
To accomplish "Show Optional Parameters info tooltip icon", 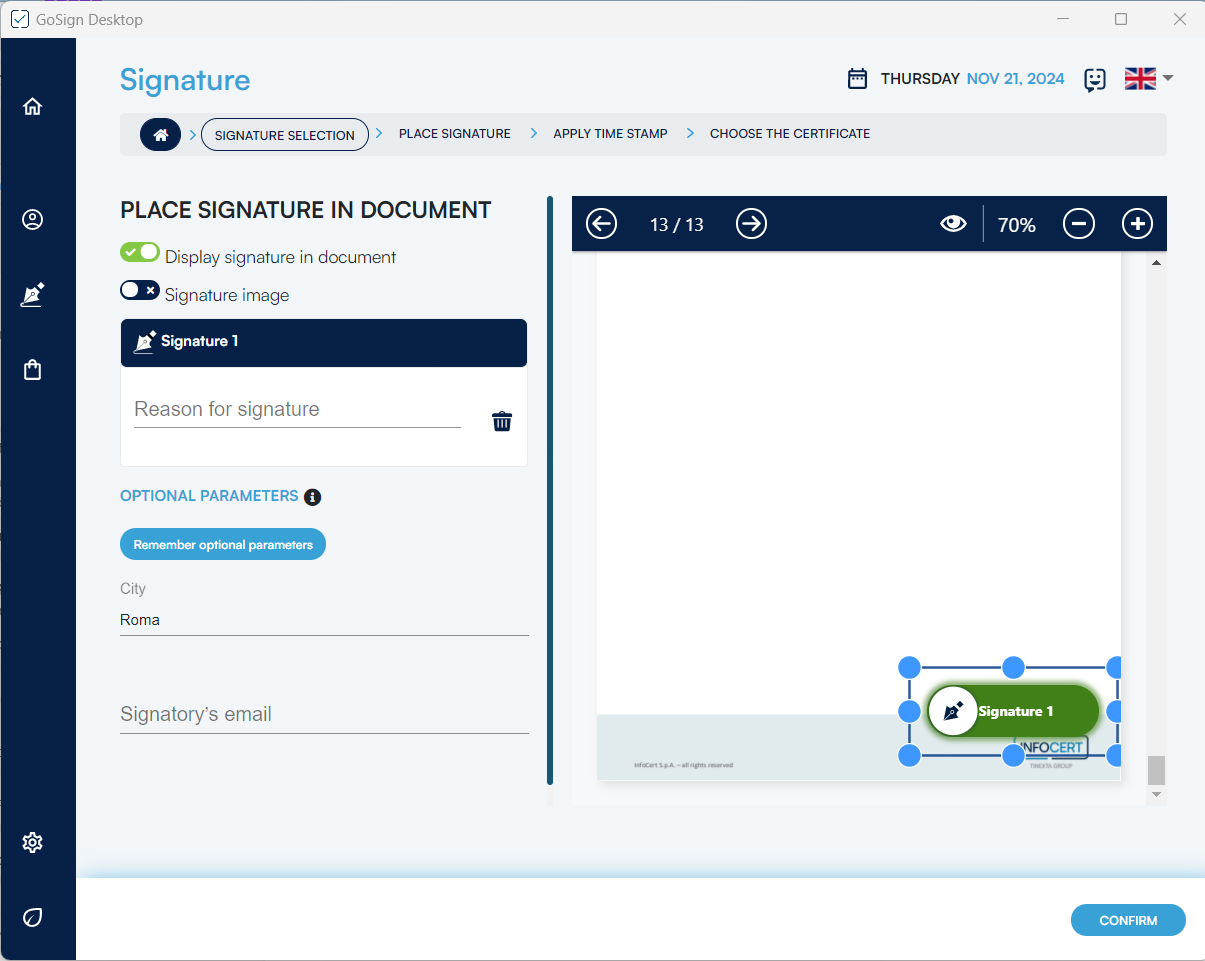I will (312, 497).
